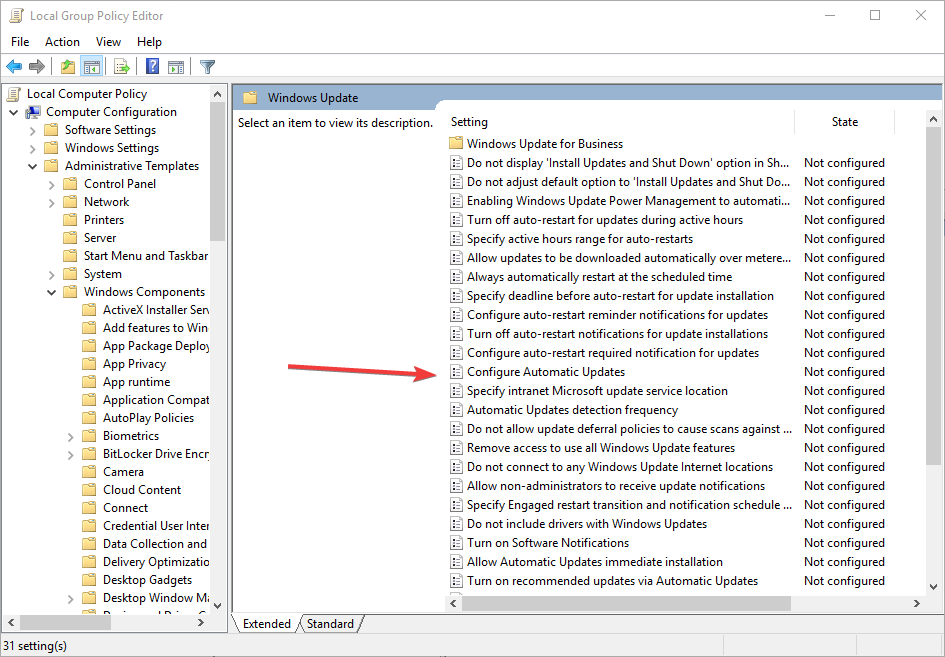Select Start Menu and Taskbar in the tree
Screen dimensions: 945x657
click(146, 256)
